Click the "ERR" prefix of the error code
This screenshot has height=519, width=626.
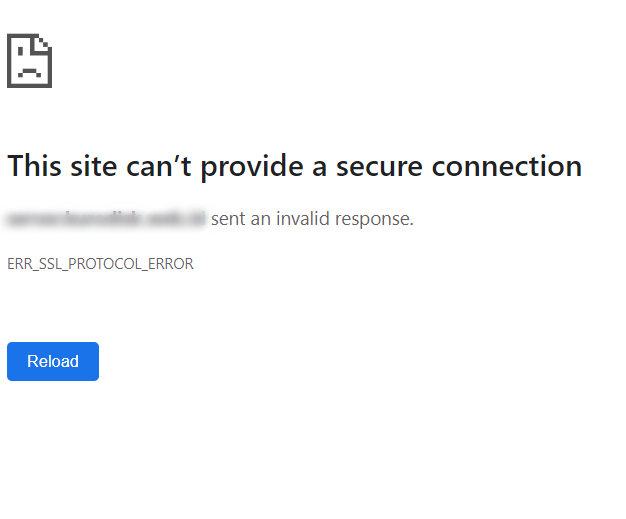coord(18,264)
